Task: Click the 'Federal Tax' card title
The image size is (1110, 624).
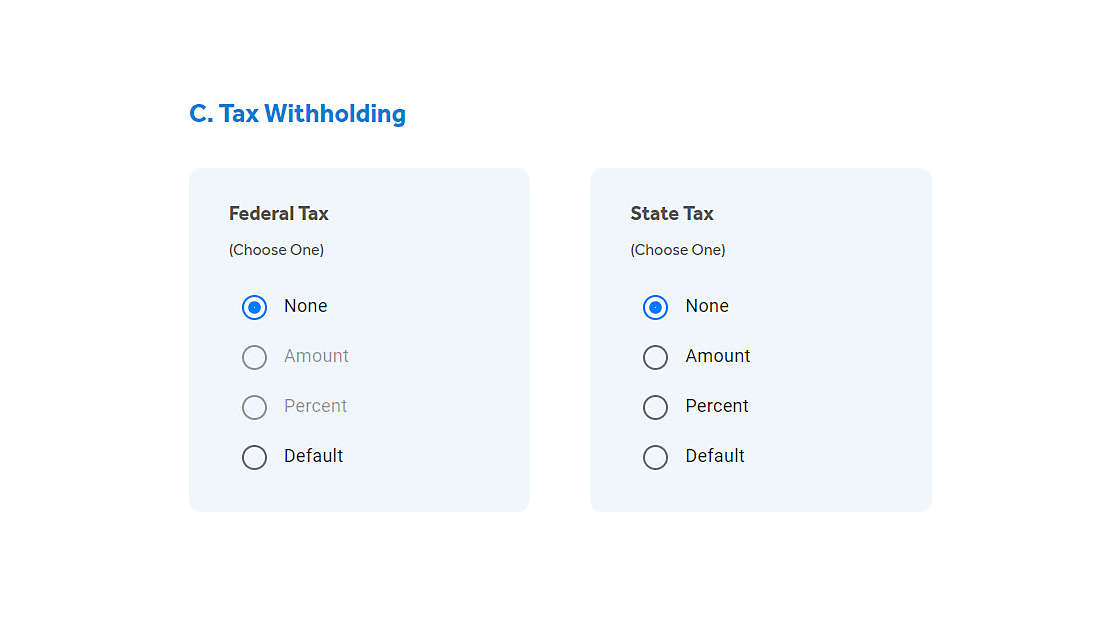Action: pyautogui.click(x=279, y=213)
